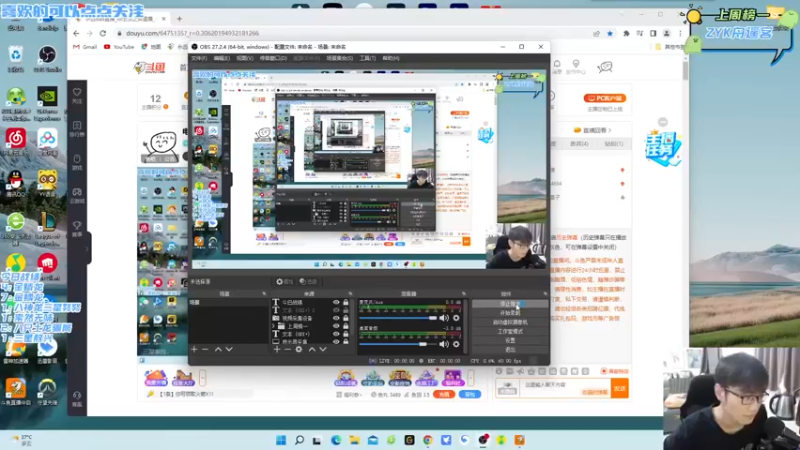Screen dimensions: 800x450
Task: Open OBS 帮助(H) menu
Action: coord(391,58)
